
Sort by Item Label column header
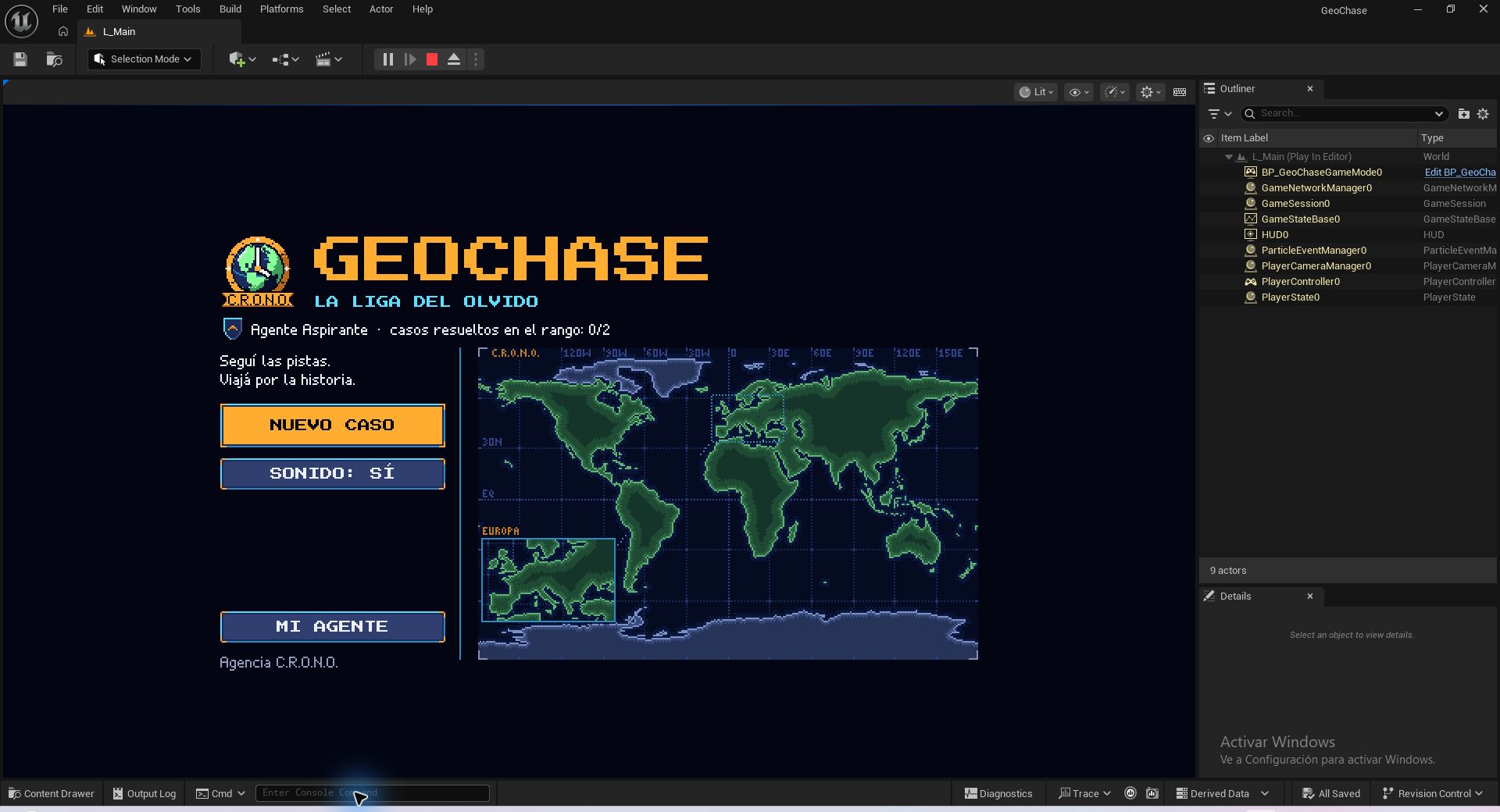(x=1317, y=138)
